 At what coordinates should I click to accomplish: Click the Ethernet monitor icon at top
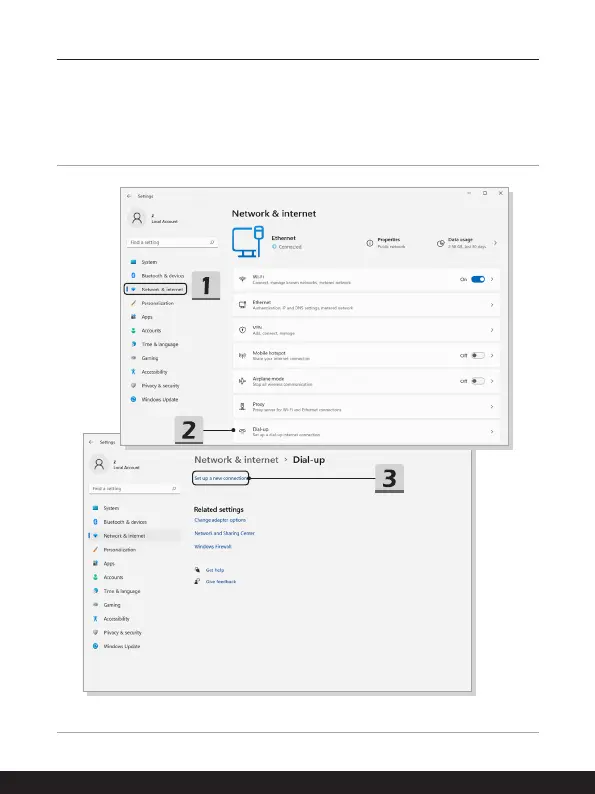tap(248, 242)
